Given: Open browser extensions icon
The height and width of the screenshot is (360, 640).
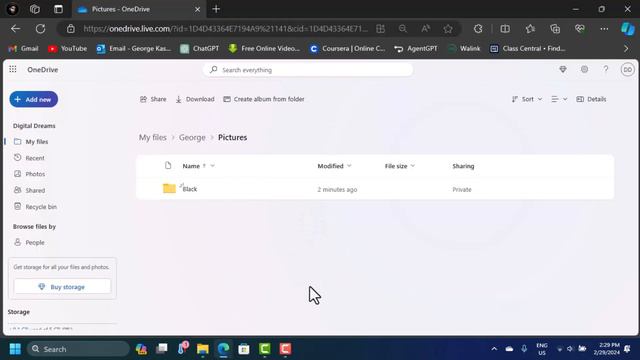Looking at the screenshot, I should (x=478, y=29).
